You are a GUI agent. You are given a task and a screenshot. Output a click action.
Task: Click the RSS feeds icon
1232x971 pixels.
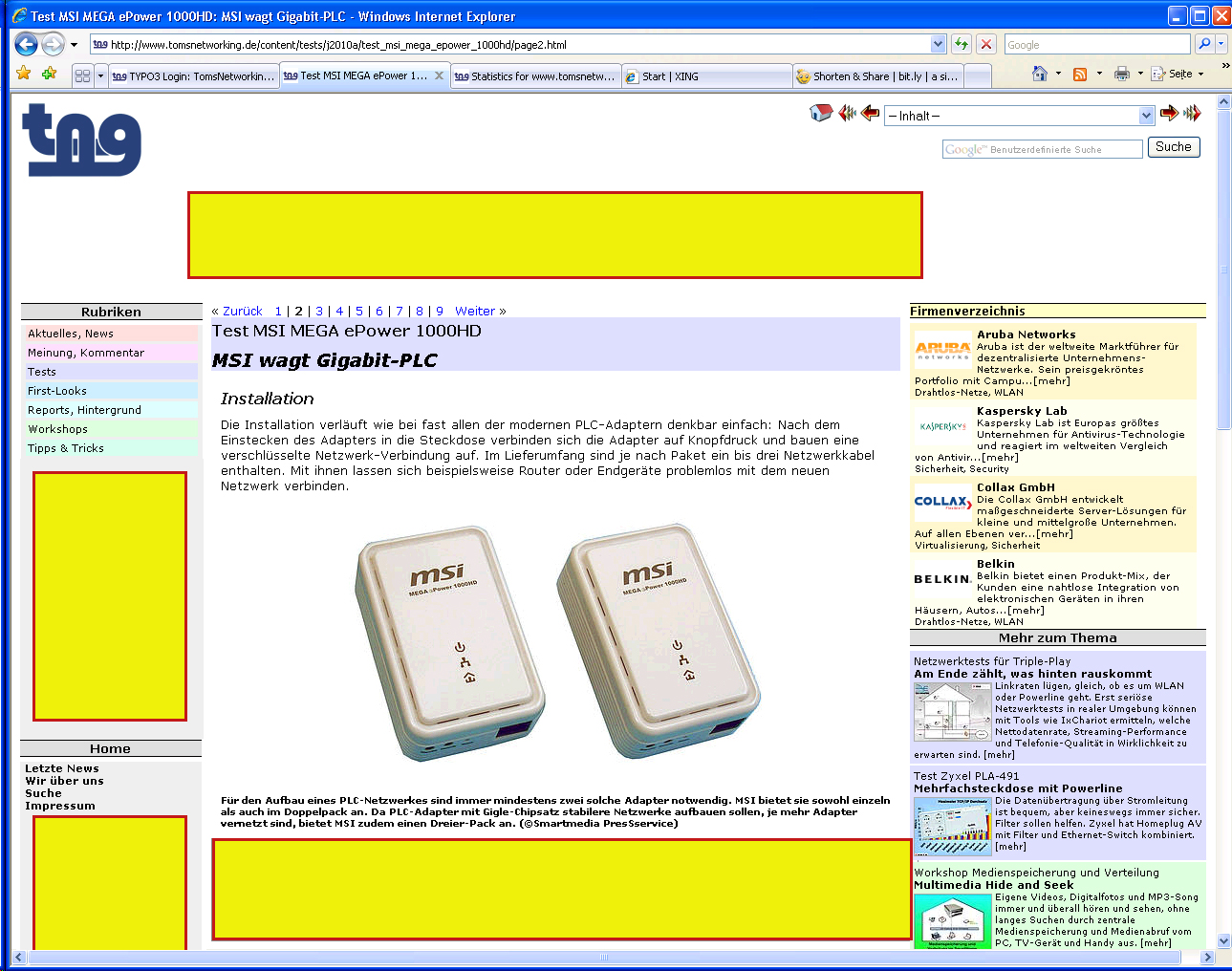point(1080,74)
